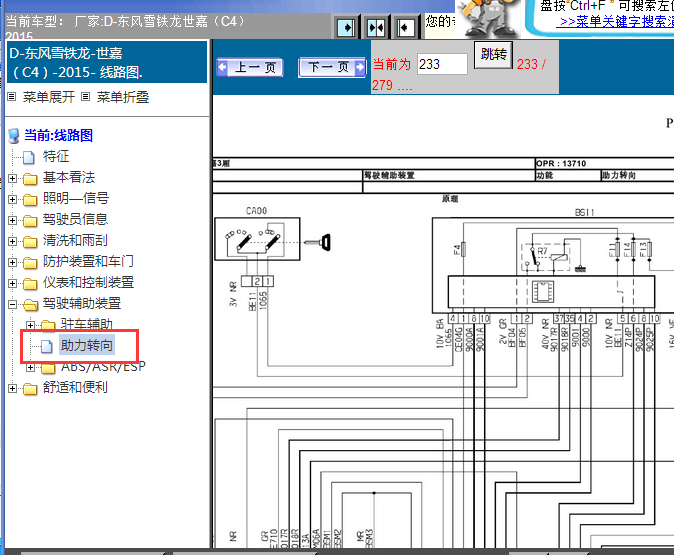This screenshot has width=674, height=555.
Task: Select the 照明—信号 folder label
Action: point(76,198)
